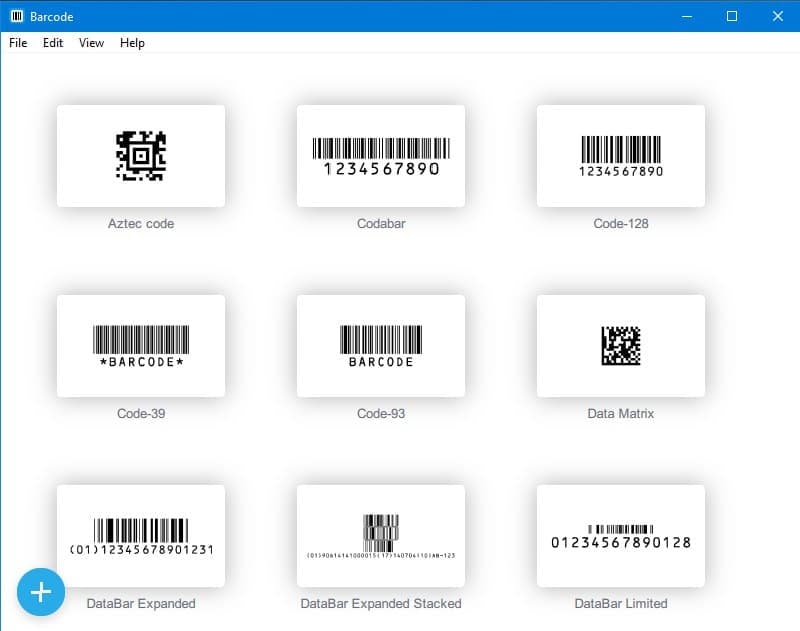Choose the DataBar Limited barcode tile
This screenshot has width=800, height=631.
click(x=621, y=536)
